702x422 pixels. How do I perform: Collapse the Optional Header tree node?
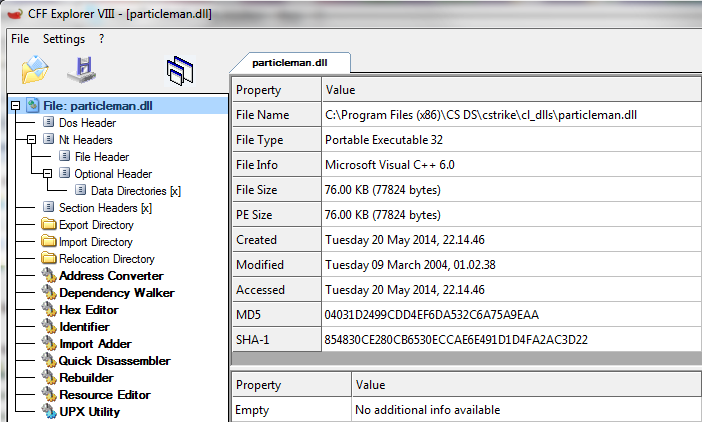coord(47,174)
